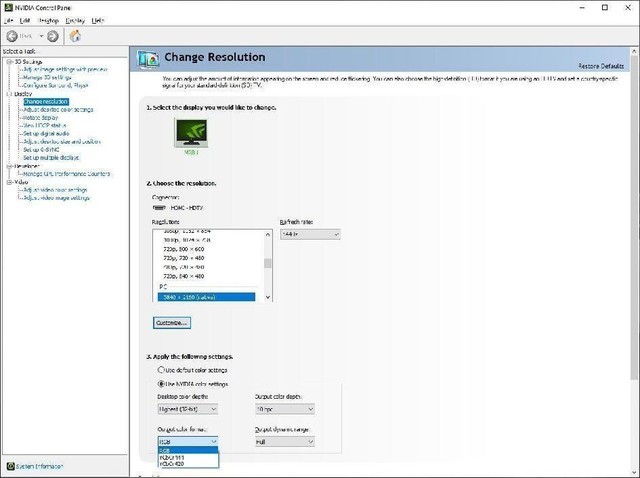Collapse the Display tree node
This screenshot has height=478, width=640.
(x=9, y=94)
